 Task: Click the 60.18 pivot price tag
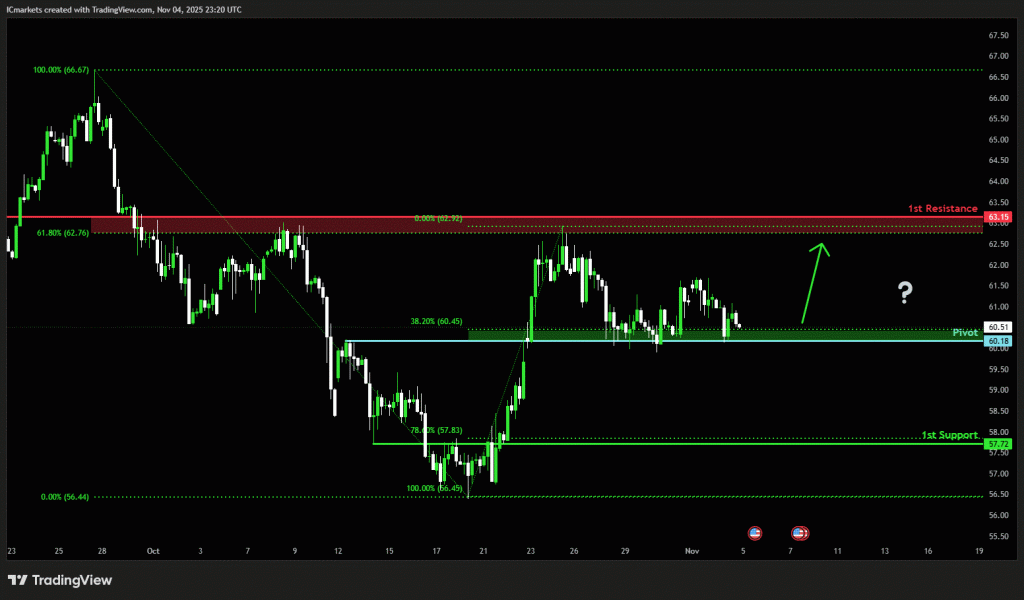click(x=998, y=341)
